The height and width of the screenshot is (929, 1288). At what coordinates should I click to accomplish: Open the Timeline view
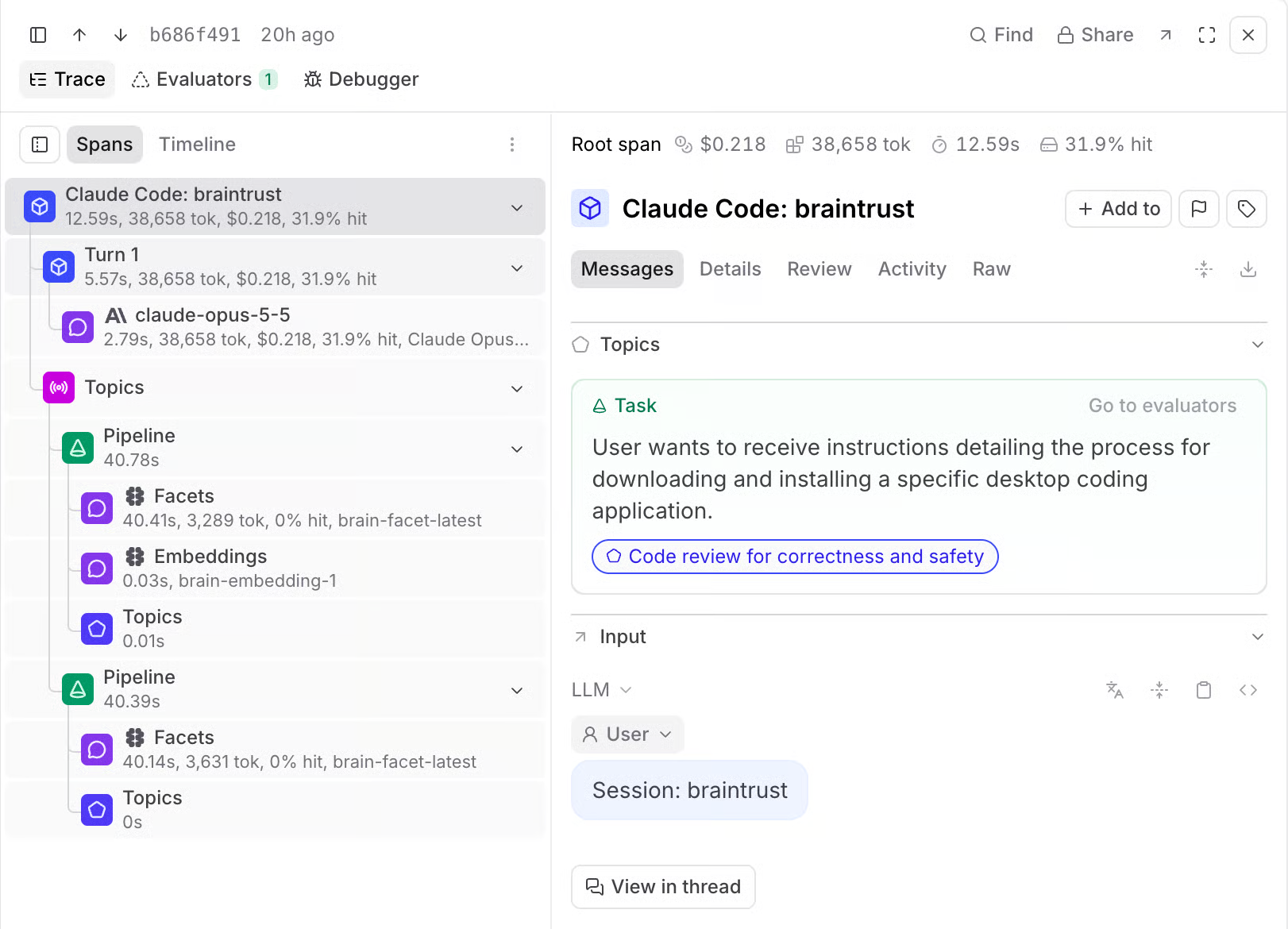[197, 145]
